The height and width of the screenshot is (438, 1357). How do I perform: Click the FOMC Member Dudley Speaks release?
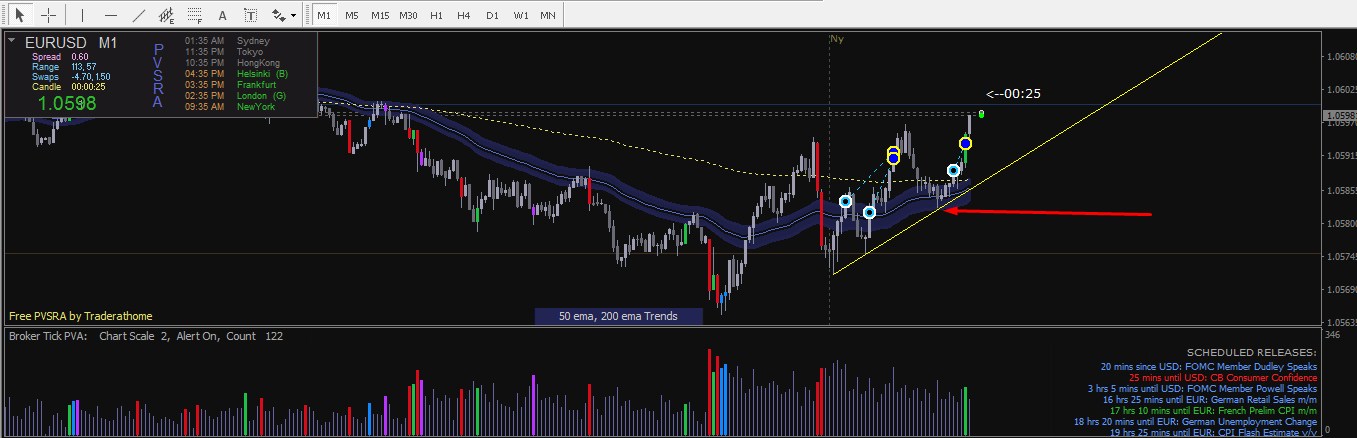click(x=1209, y=366)
